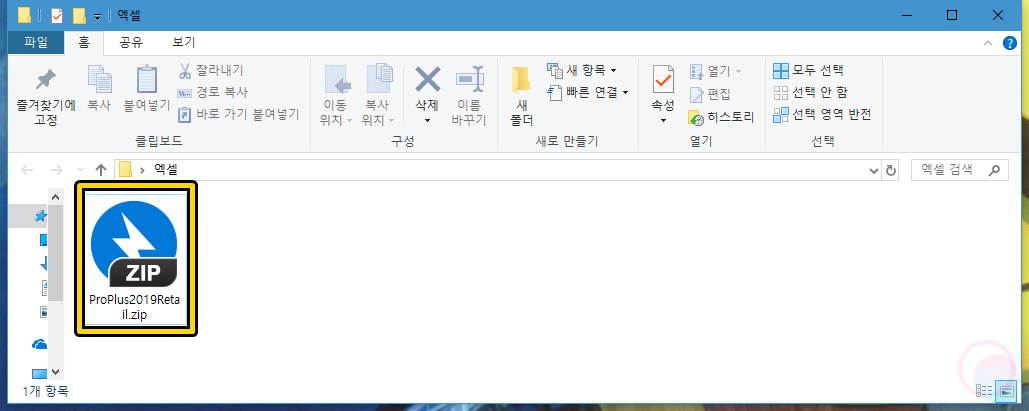This screenshot has width=1029, height=411.
Task: Open Help via blue question mark
Action: pos(1010,43)
